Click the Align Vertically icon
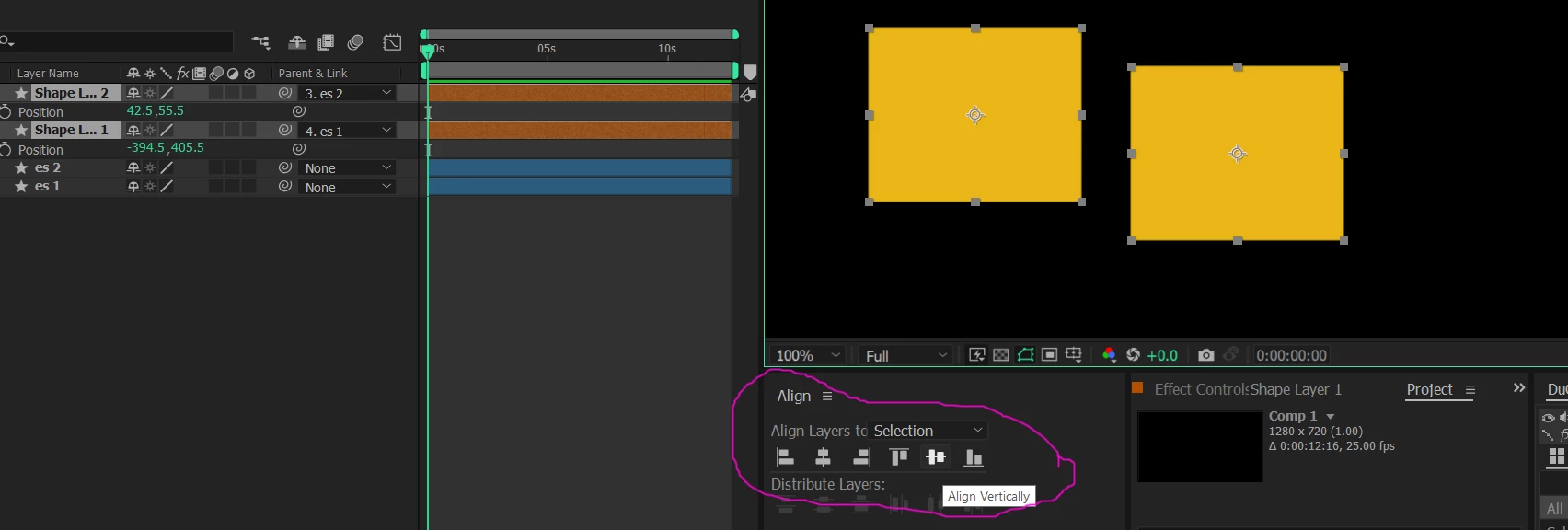The image size is (1568, 530). point(936,457)
